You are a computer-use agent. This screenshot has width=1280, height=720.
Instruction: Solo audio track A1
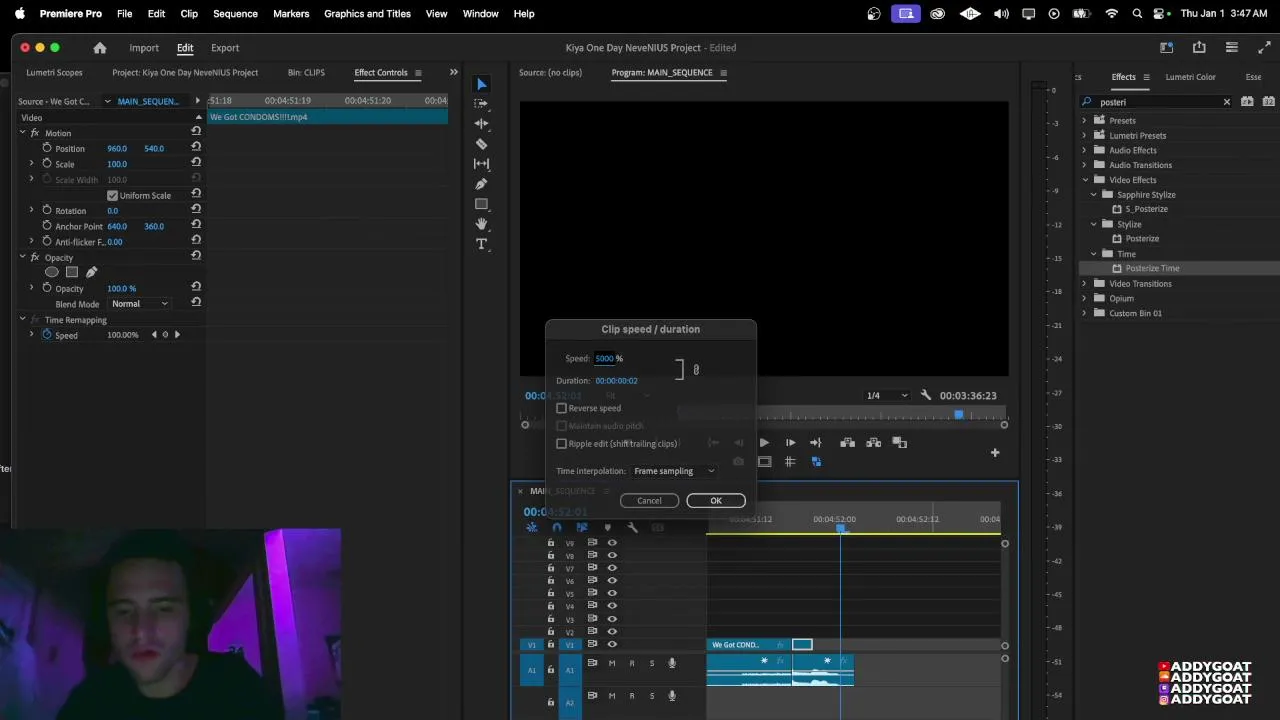[652, 663]
